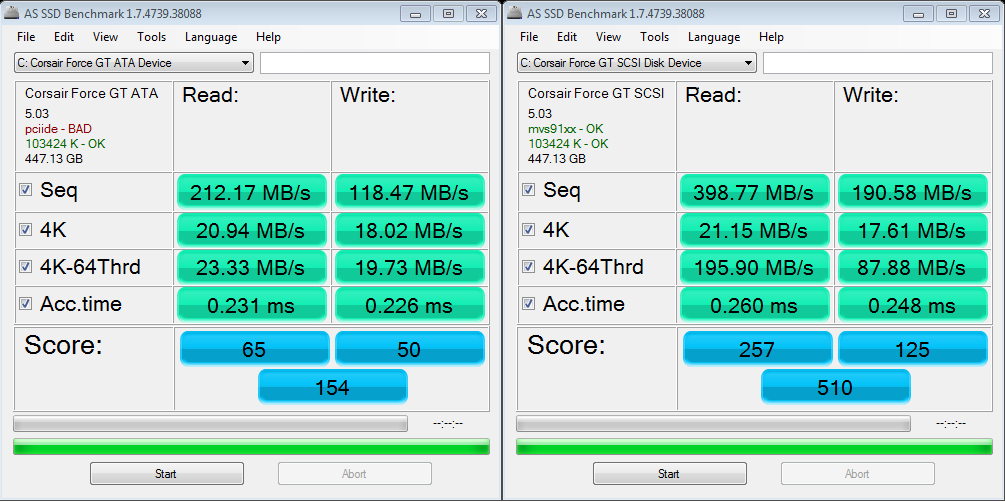Start the benchmark in the ATA Device window
The image size is (1005, 502).
tap(167, 474)
